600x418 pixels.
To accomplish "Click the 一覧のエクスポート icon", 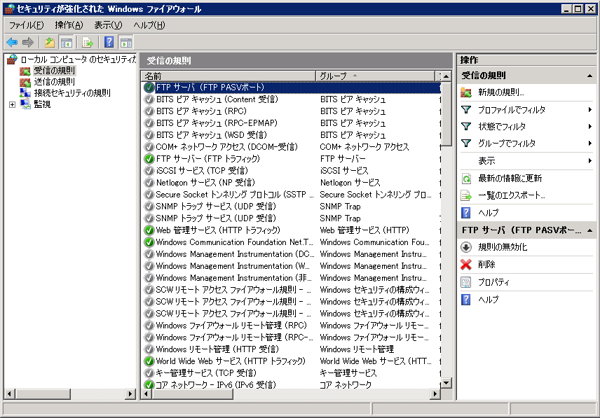I will (466, 196).
